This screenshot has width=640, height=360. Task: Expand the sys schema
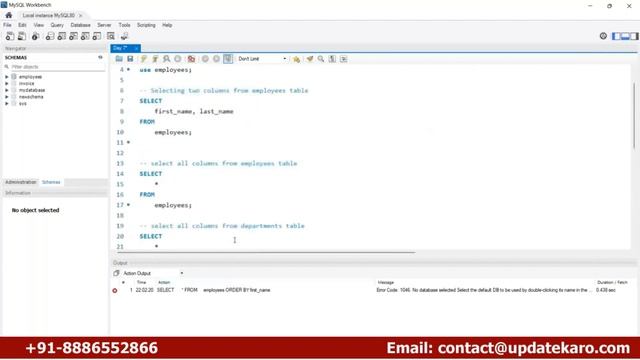point(7,104)
